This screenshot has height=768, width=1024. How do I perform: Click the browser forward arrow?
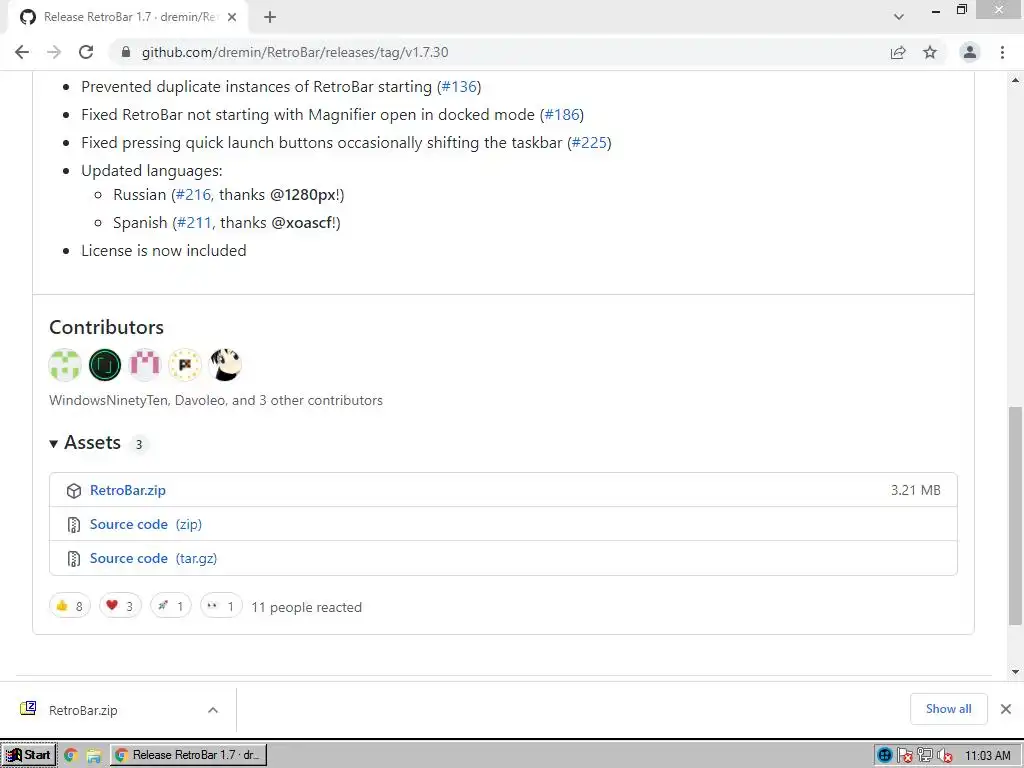click(x=54, y=52)
